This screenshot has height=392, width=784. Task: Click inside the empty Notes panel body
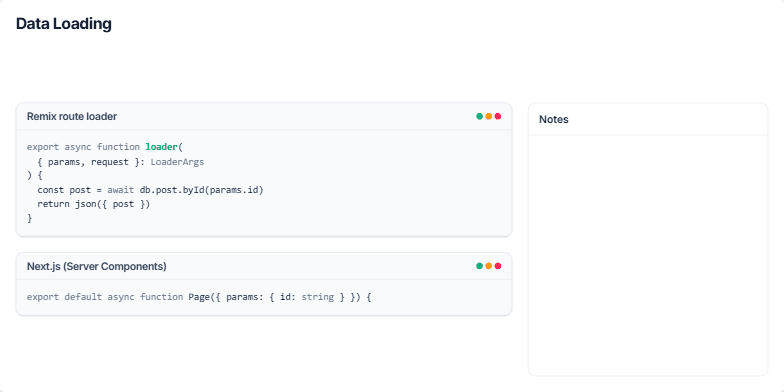pos(648,255)
